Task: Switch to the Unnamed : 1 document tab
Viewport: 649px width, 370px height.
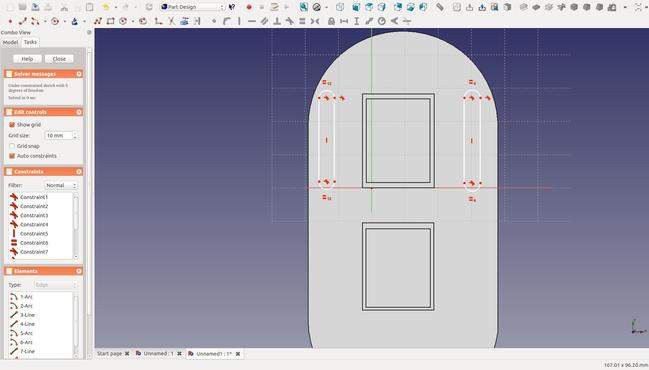Action: click(x=158, y=353)
